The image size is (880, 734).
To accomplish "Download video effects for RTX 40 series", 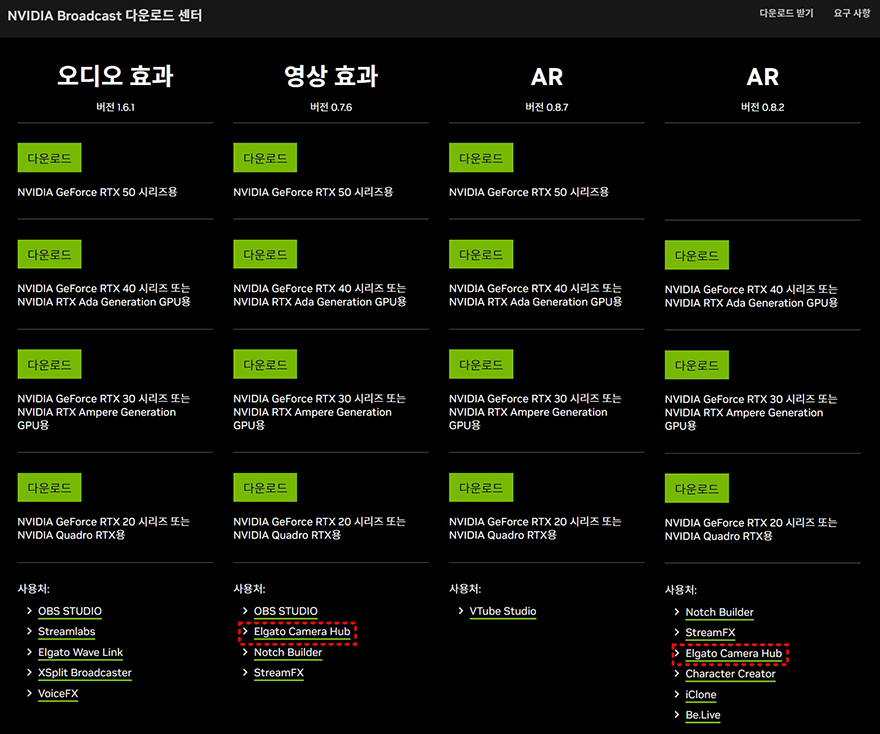I will pyautogui.click(x=265, y=254).
